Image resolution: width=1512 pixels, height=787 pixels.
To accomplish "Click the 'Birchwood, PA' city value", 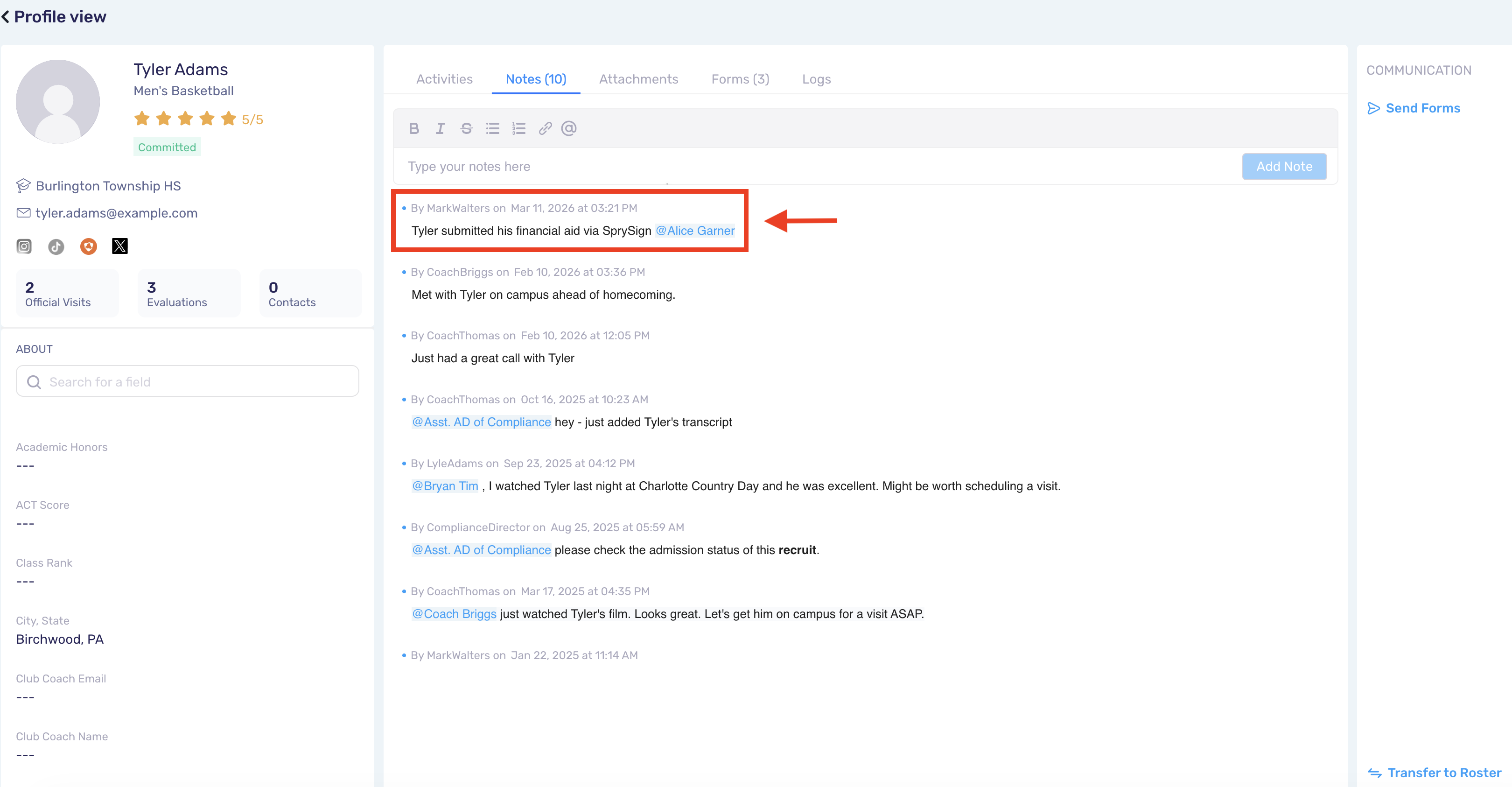I will tap(60, 639).
